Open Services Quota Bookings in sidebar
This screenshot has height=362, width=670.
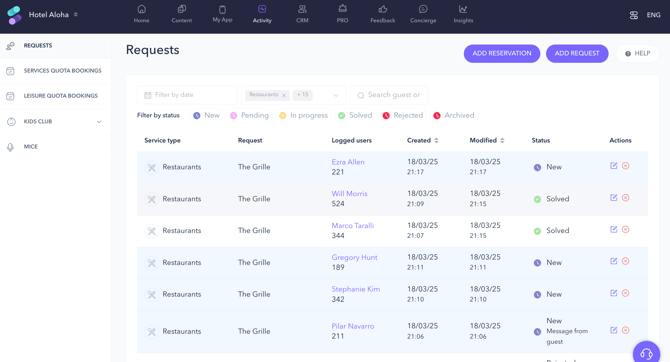click(56, 71)
